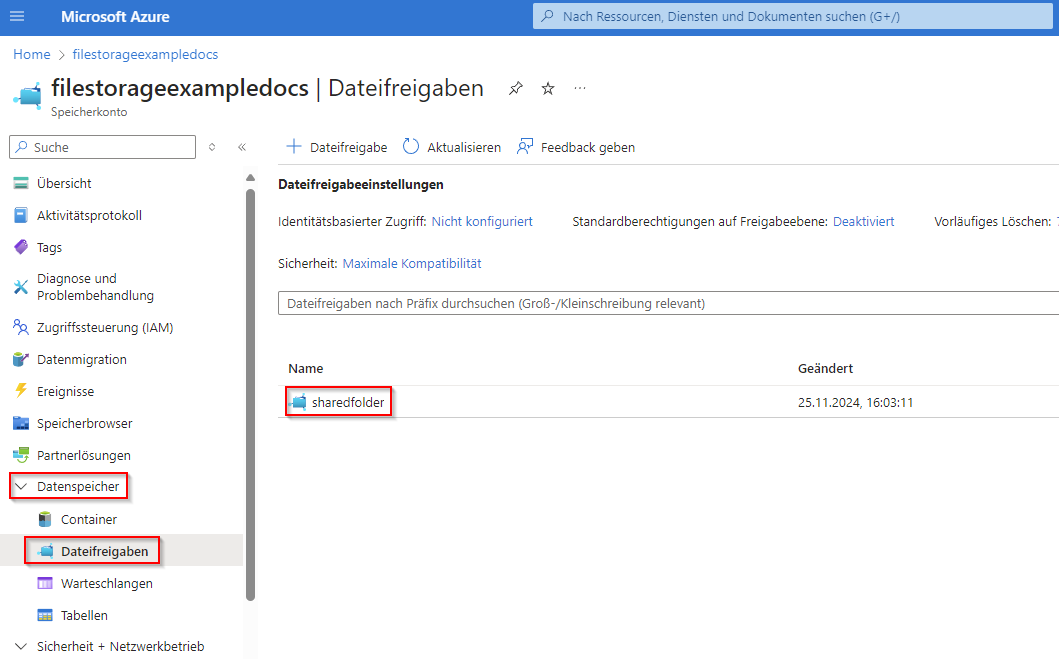Click the Aktualisieren refresh icon
1059x659 pixels.
click(x=411, y=147)
